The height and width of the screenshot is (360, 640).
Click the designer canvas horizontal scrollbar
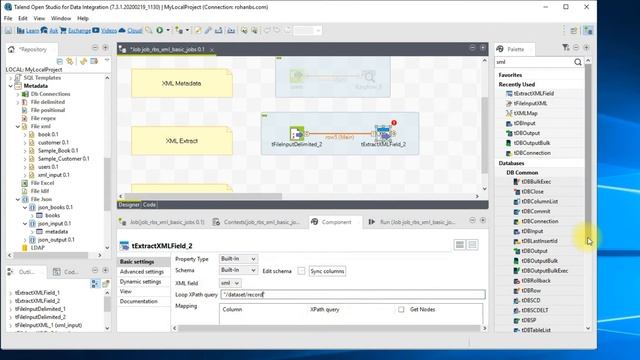pos(203,196)
